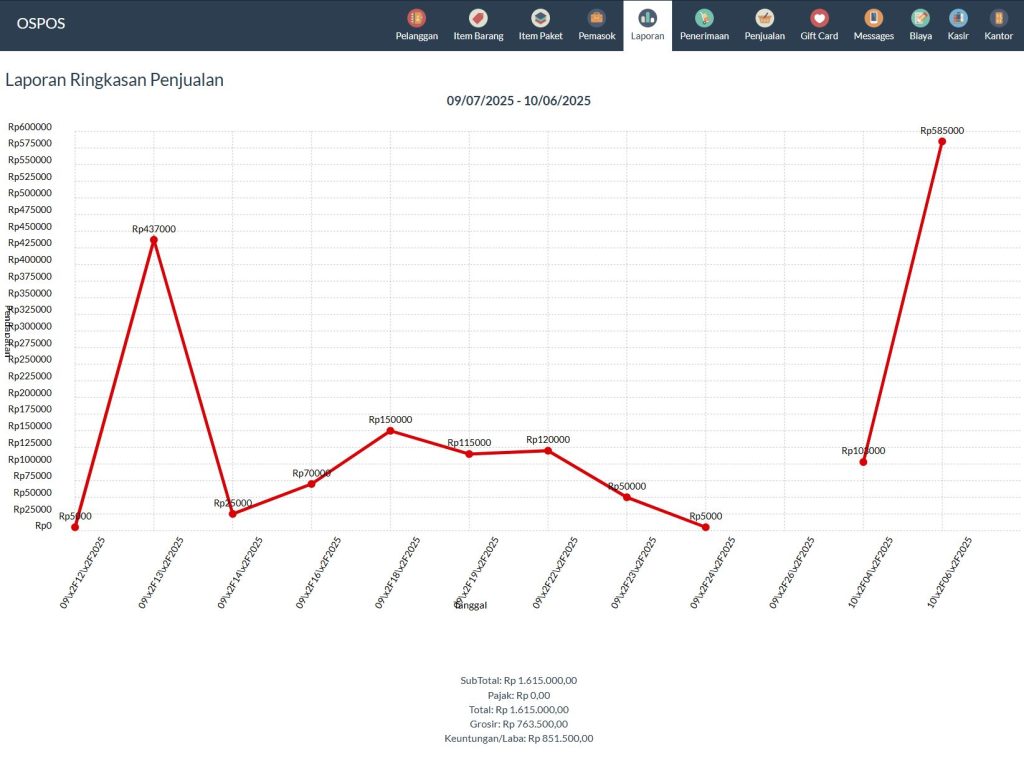This screenshot has width=1024, height=763.
Task: Open the Kantor door icon
Action: click(998, 18)
